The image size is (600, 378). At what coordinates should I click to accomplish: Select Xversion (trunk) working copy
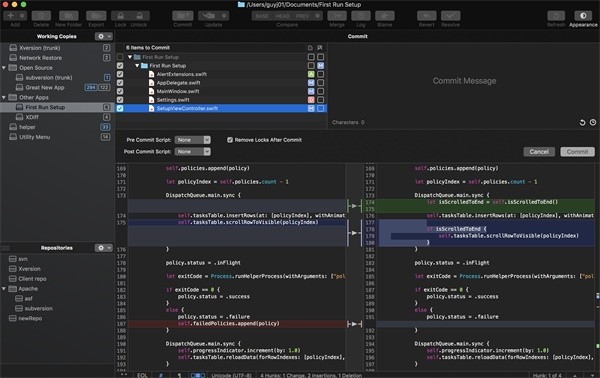coord(57,48)
